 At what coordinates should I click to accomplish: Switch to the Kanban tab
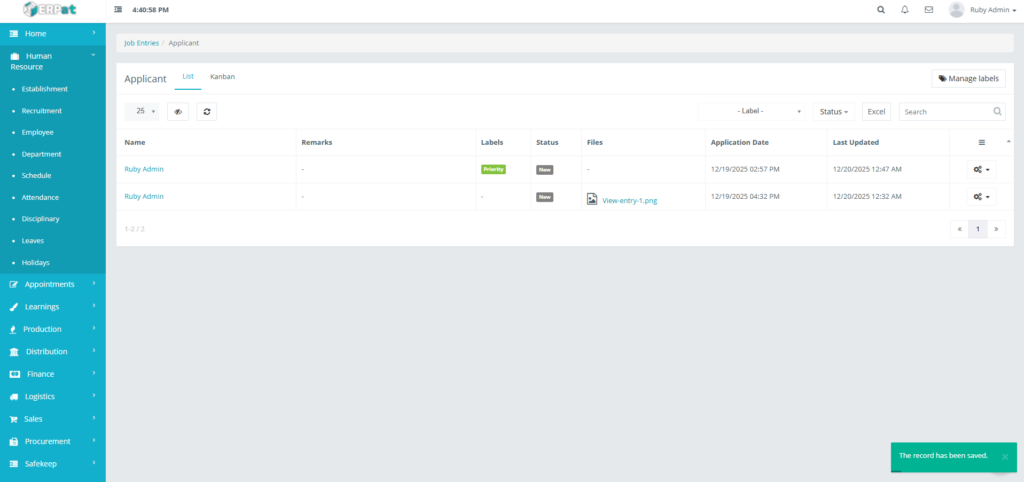point(222,77)
